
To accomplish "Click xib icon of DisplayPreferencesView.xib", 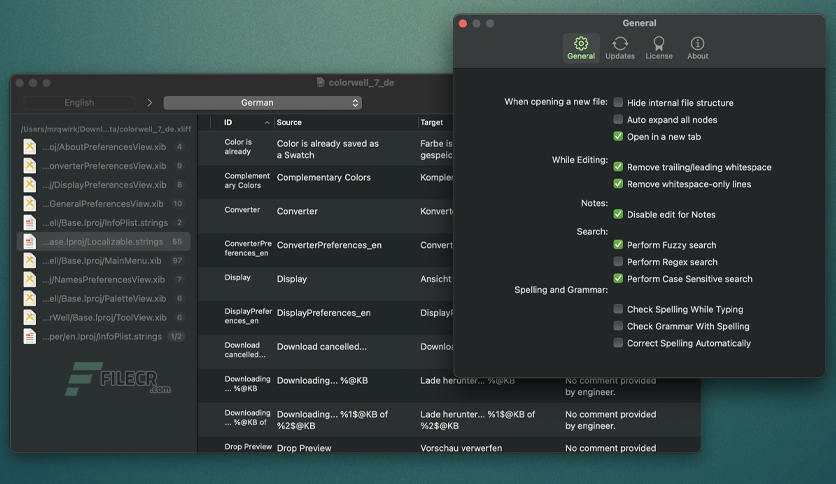I will click(x=30, y=184).
